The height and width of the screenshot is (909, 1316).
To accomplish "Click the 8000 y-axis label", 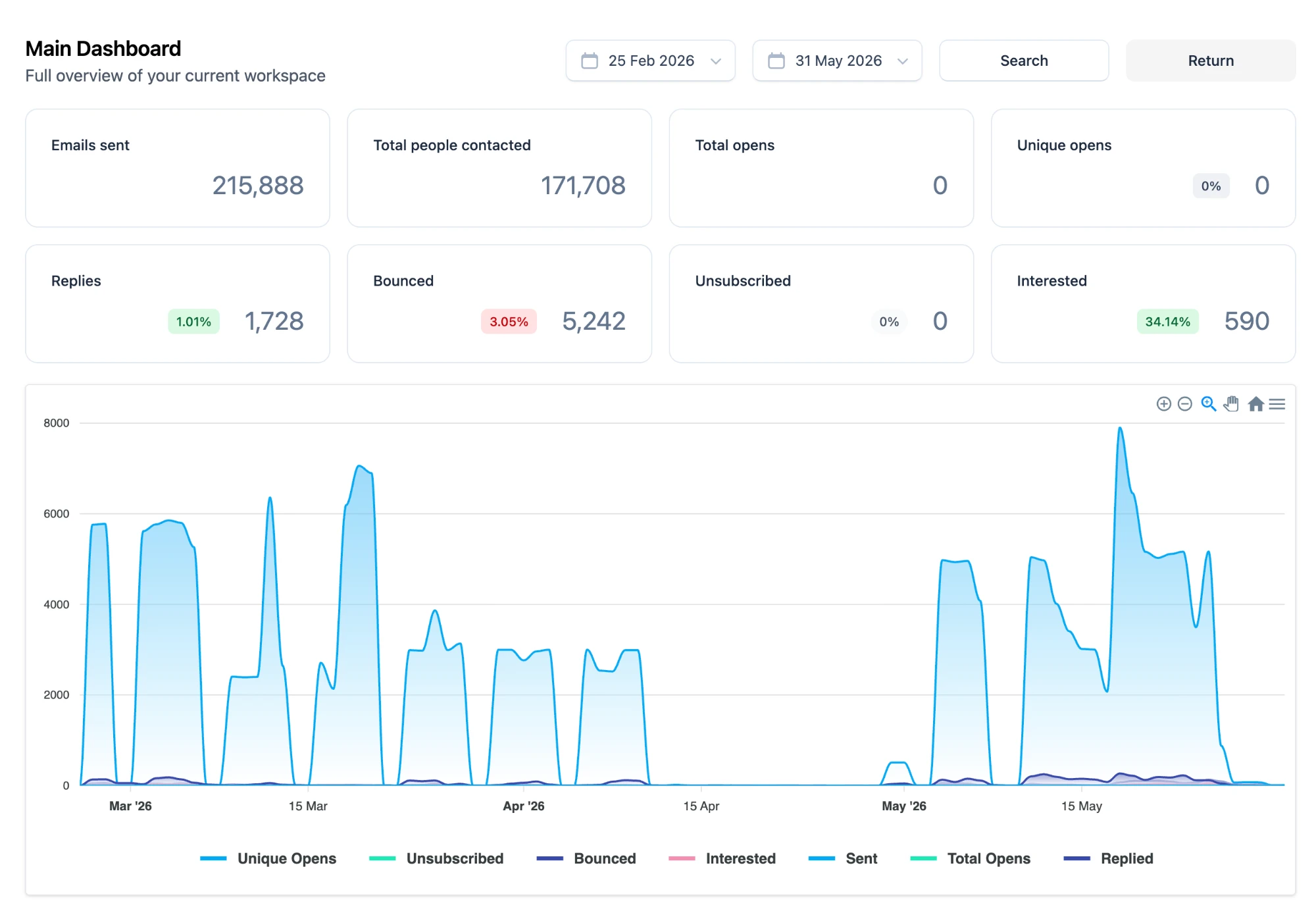I will 57,423.
